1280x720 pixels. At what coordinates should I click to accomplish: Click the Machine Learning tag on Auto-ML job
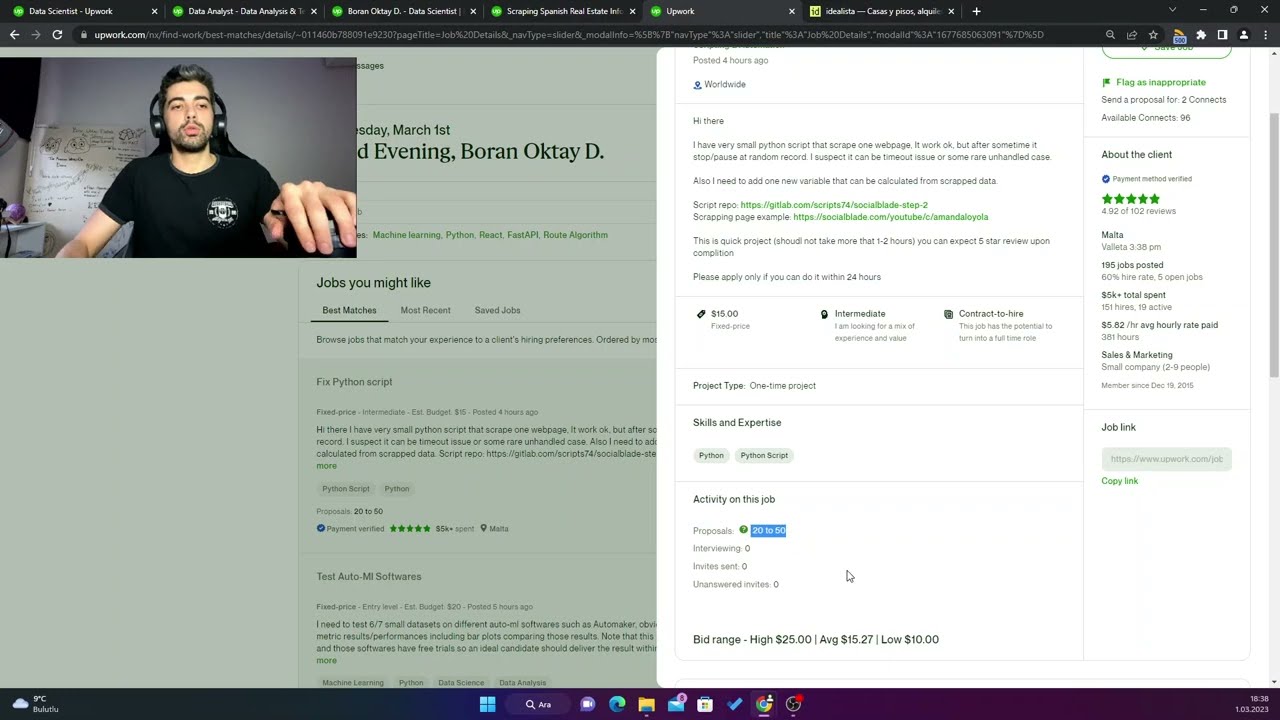click(353, 683)
